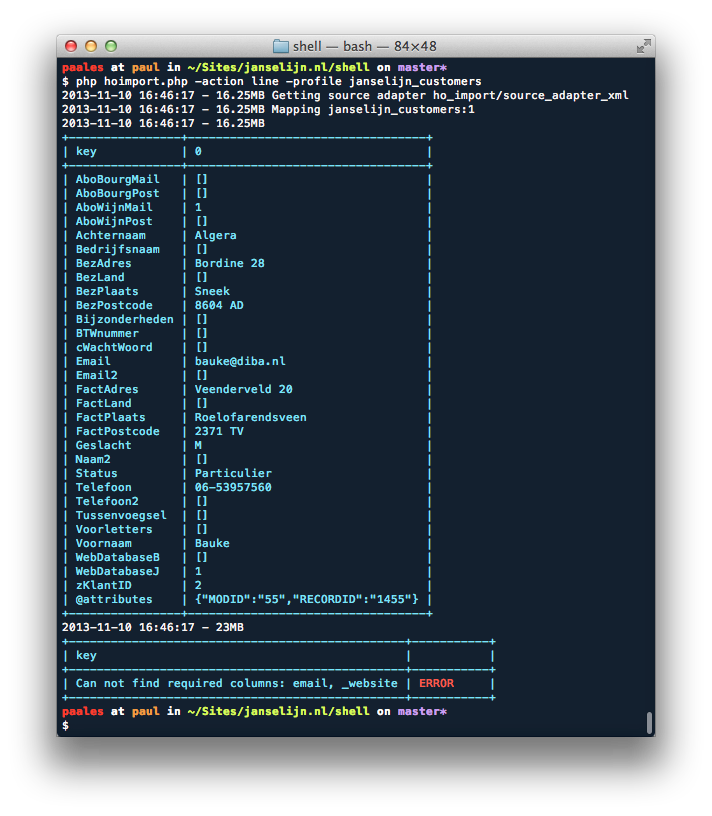The width and height of the screenshot is (712, 816).
Task: Click the 'FactPostcode' key
Action: pyautogui.click(x=118, y=431)
